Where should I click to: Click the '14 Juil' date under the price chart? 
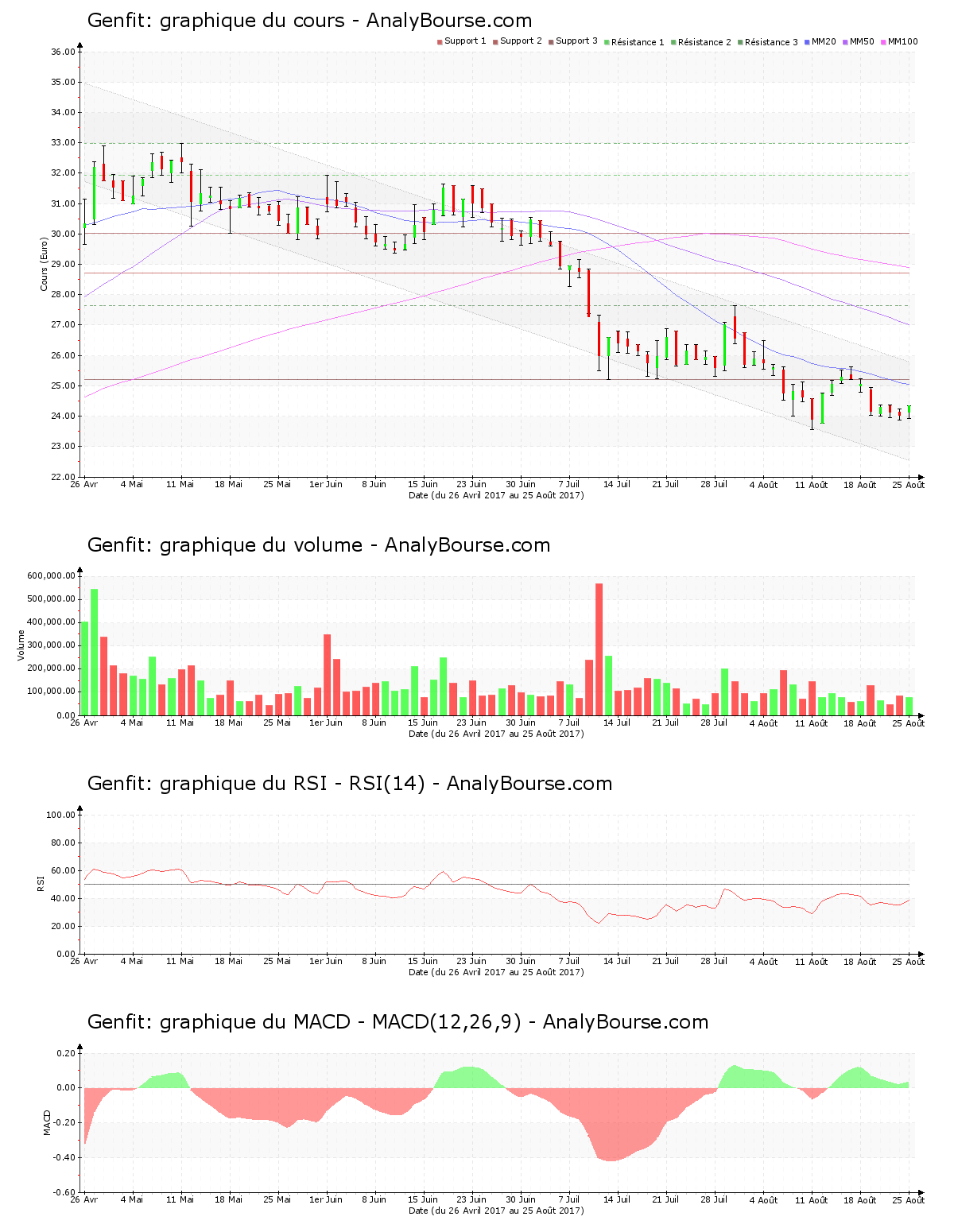coord(617,485)
